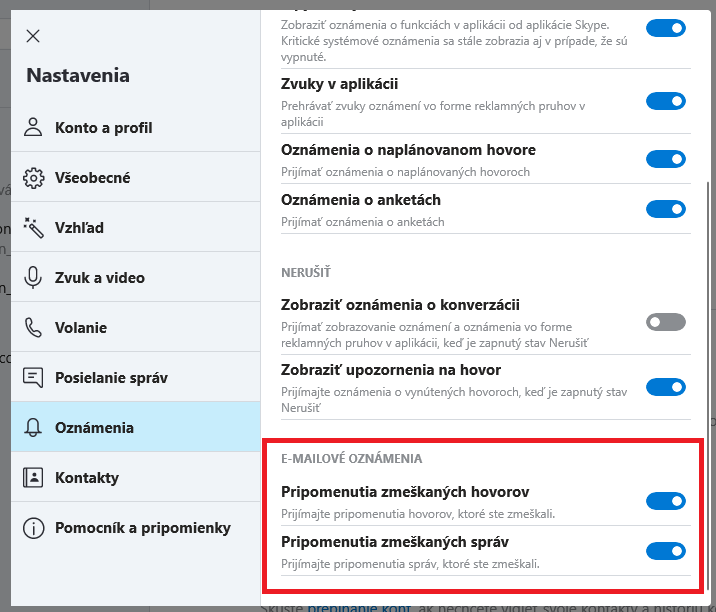Image resolution: width=716 pixels, height=612 pixels.
Task: Turn off Pripomenutia zmeškaných hovorov
Action: pyautogui.click(x=666, y=501)
